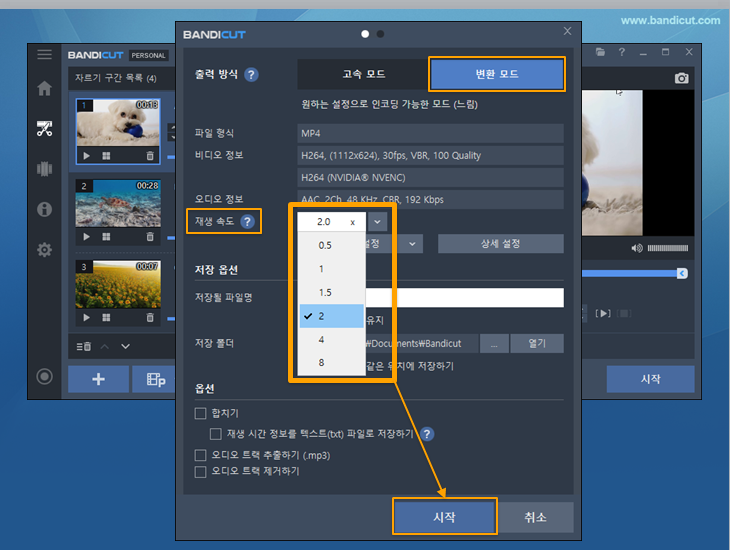Take a snapshot with the camera icon

point(682,78)
